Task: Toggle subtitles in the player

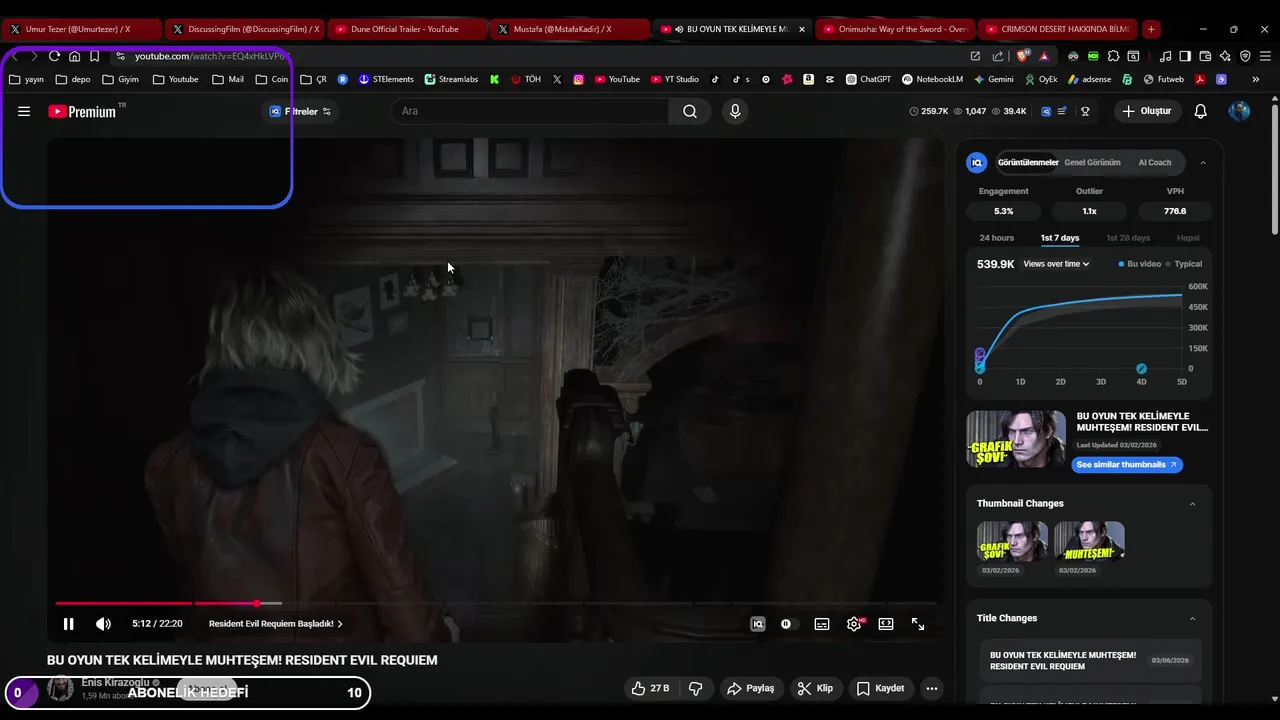Action: click(x=822, y=624)
